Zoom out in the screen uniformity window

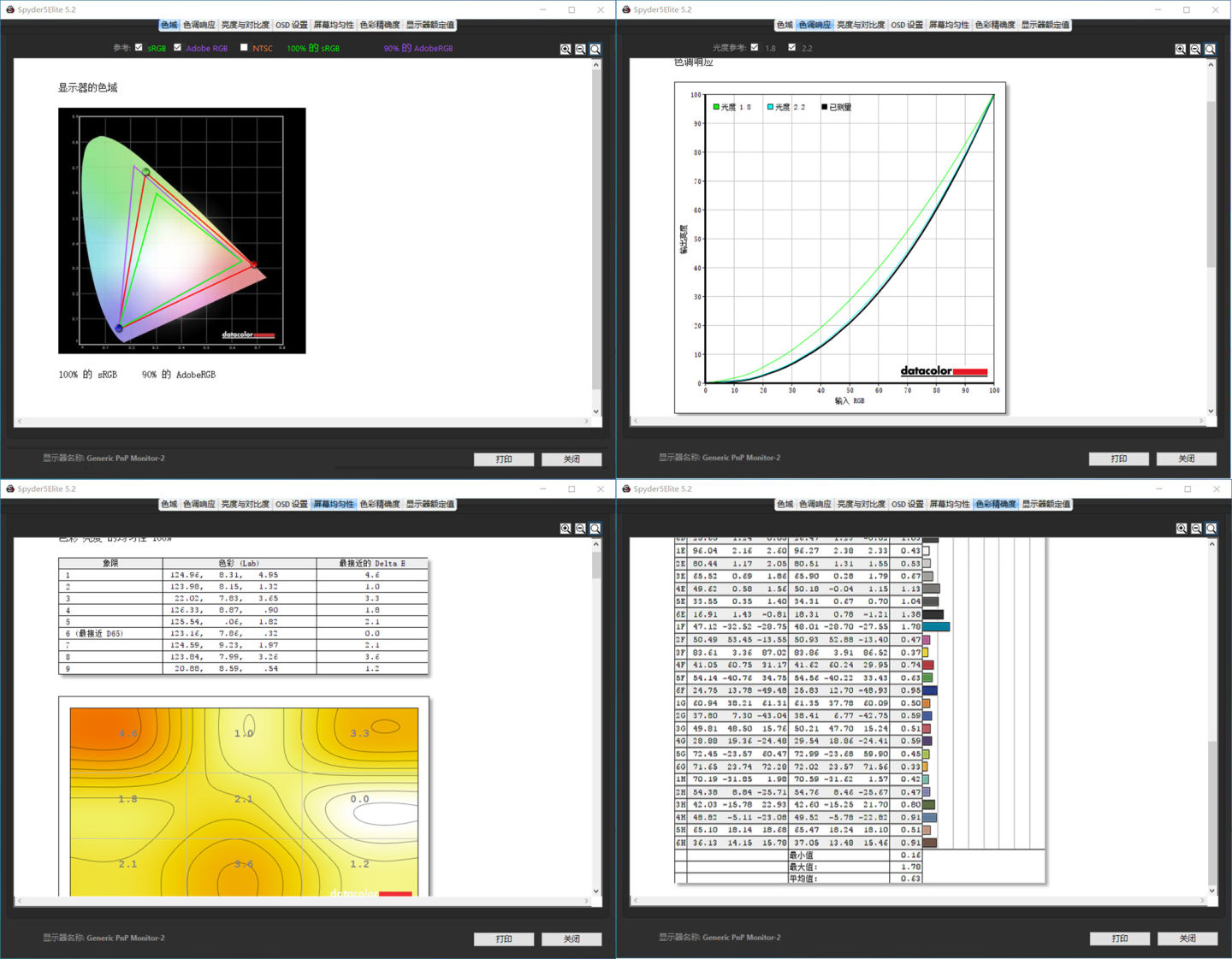tap(580, 529)
